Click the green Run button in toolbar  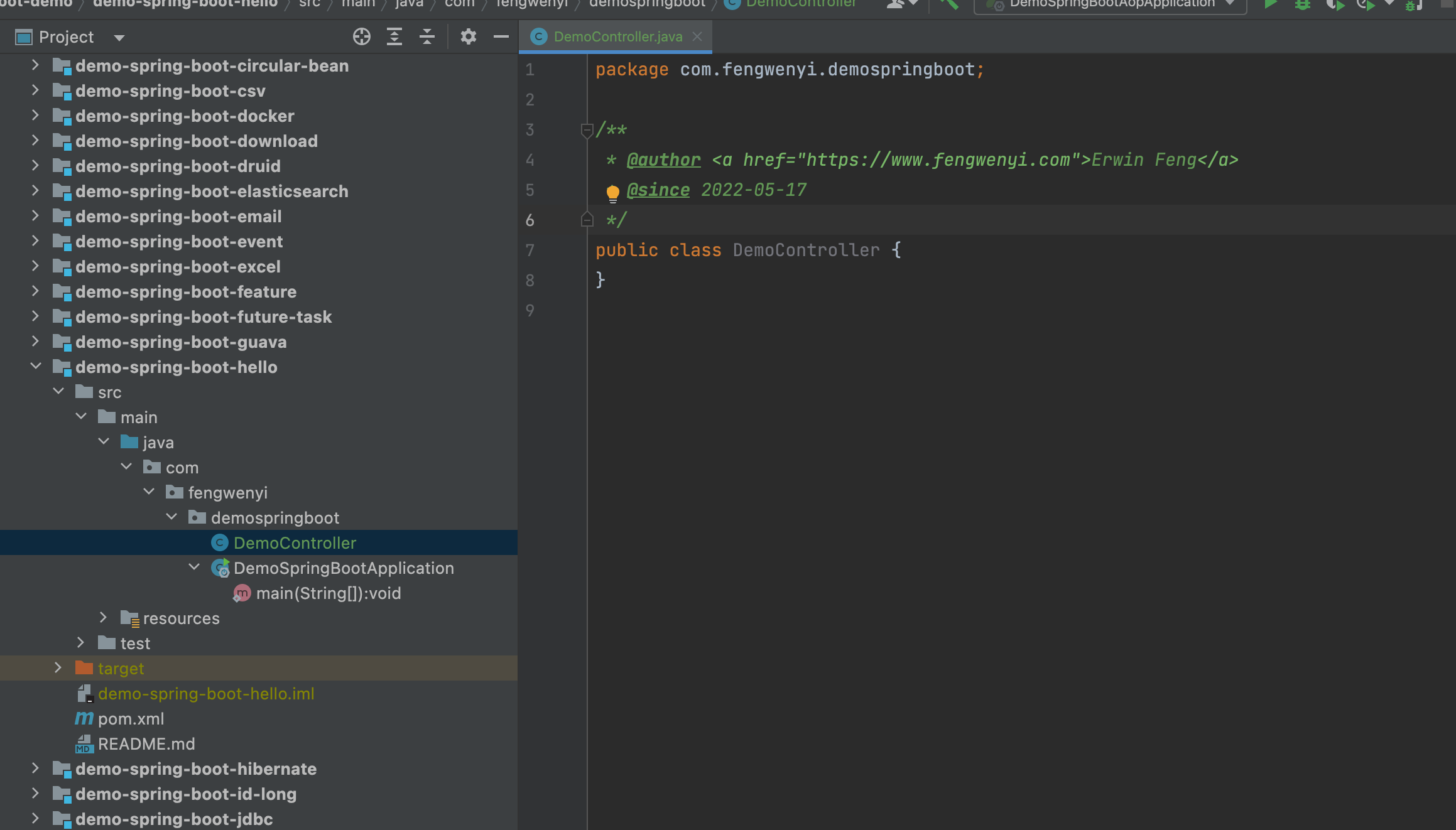click(x=1270, y=4)
